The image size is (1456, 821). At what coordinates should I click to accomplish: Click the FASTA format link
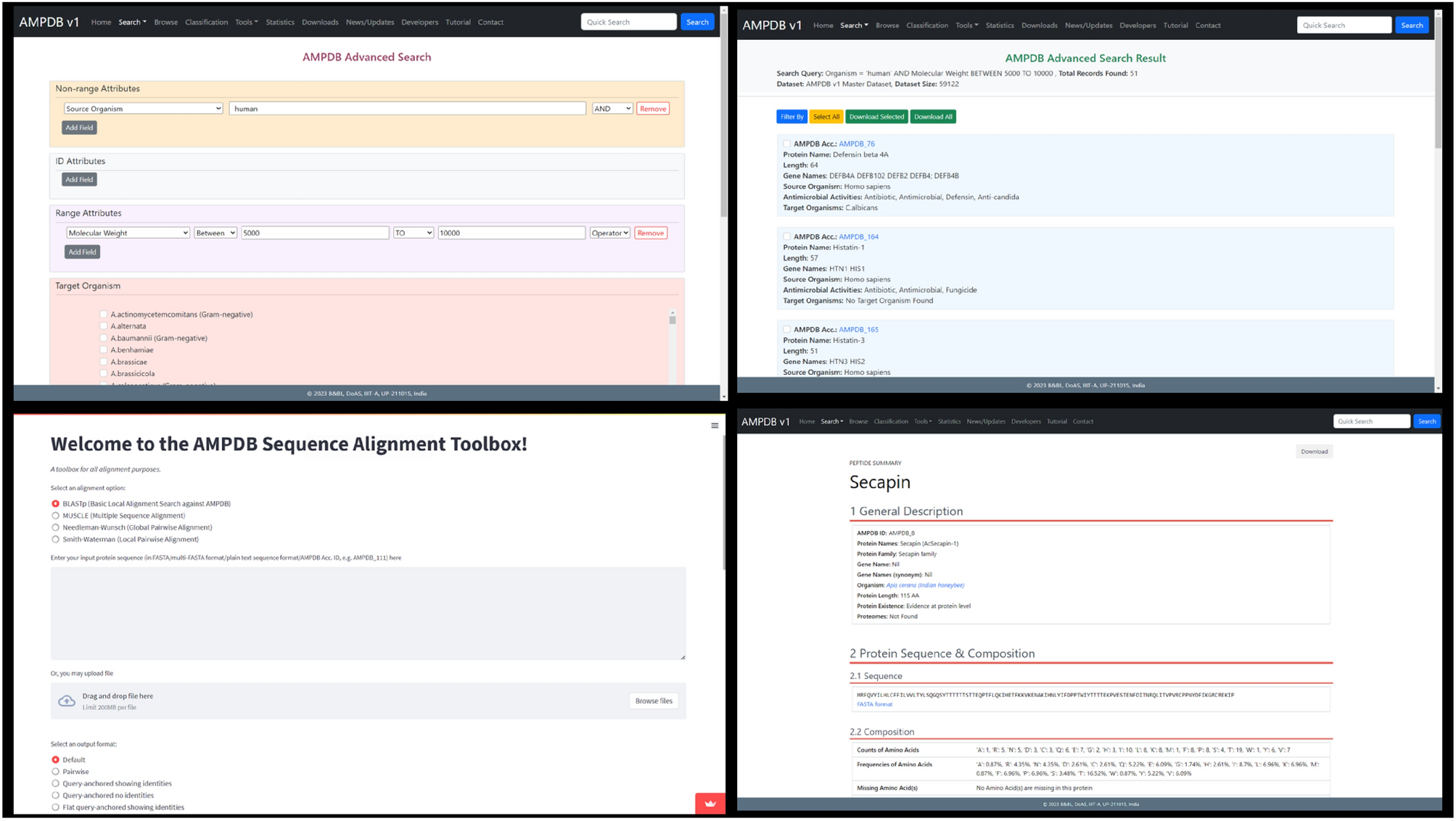tap(874, 704)
